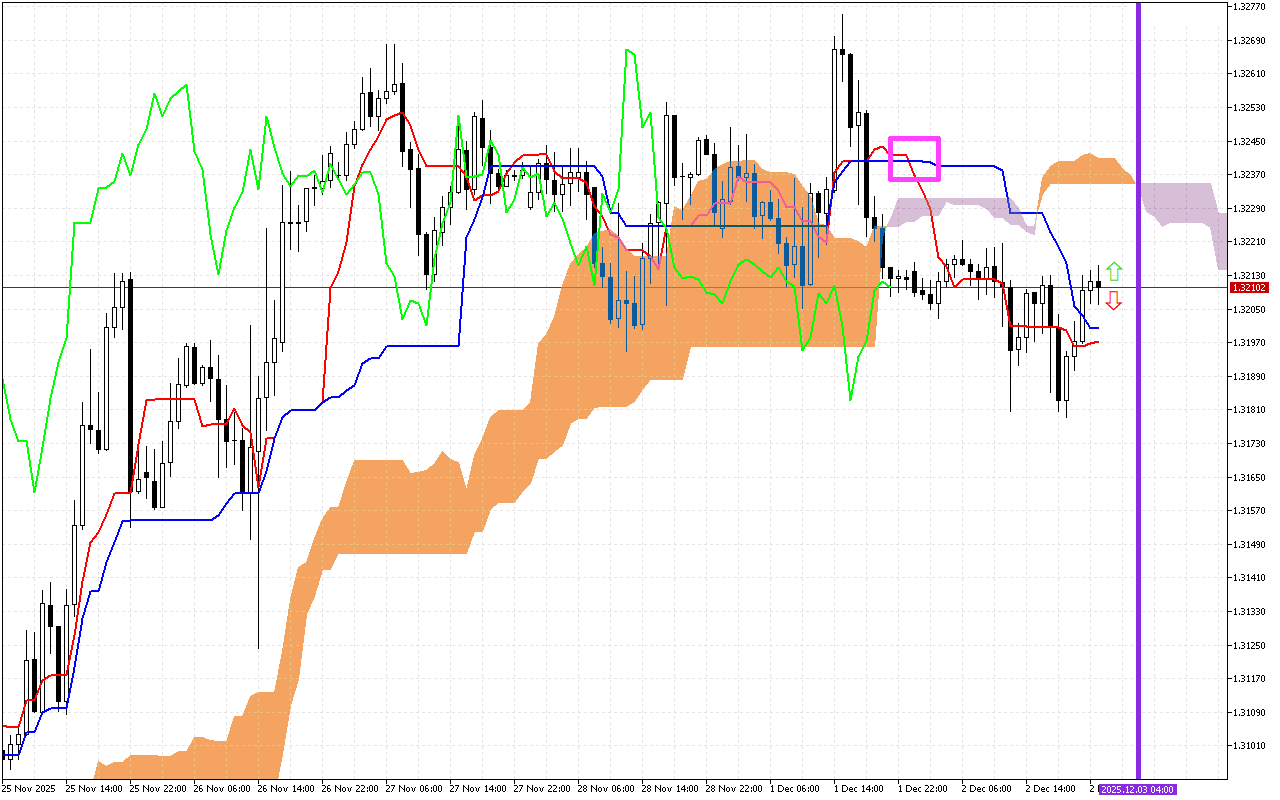Click the magenta highlight rectangle on the chart
The image size is (1280, 800).
915,160
